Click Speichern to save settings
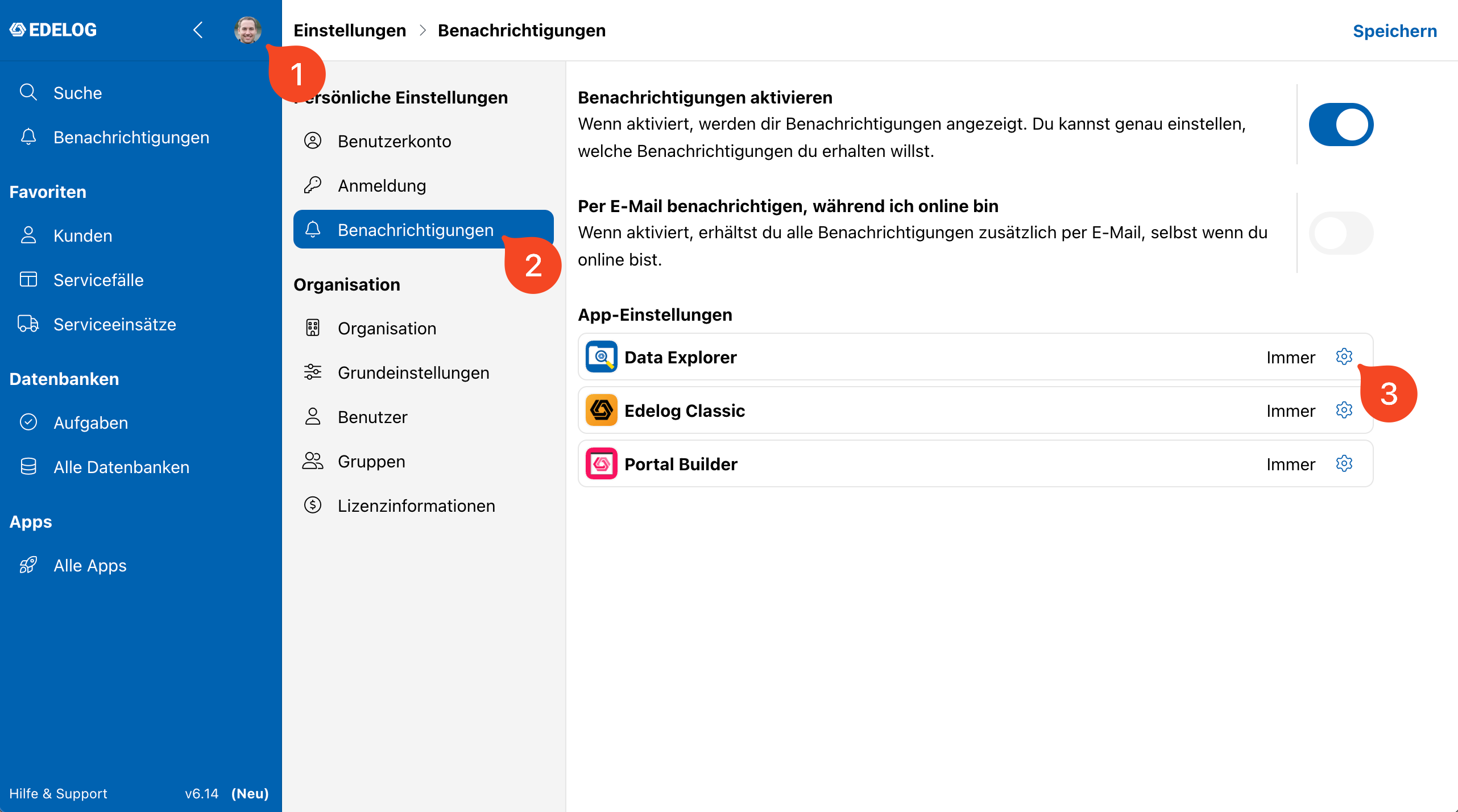Image resolution: width=1458 pixels, height=812 pixels. (1395, 31)
